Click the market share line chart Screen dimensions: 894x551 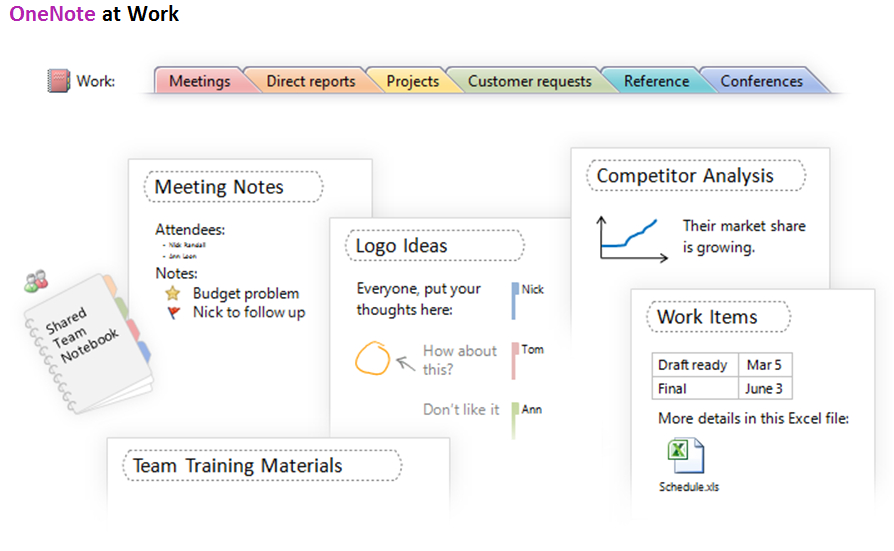632,239
